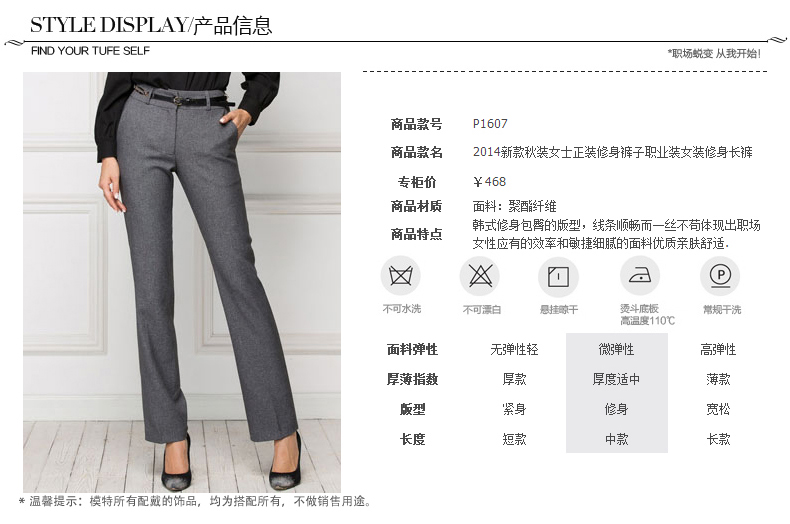
Task: Choose the 高弹性 elasticity option
Action: pos(718,349)
